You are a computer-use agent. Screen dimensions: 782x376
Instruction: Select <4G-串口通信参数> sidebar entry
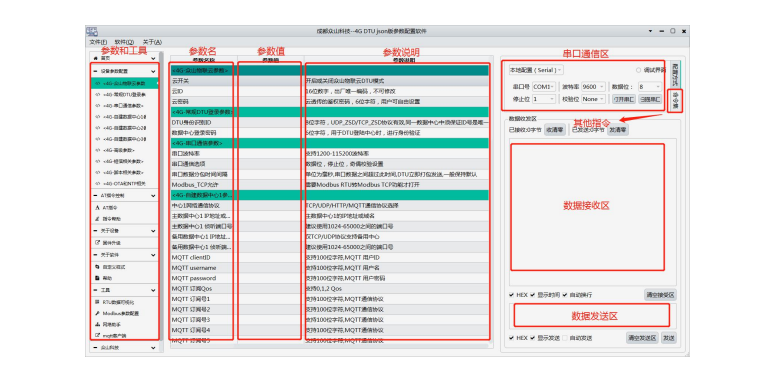125,106
